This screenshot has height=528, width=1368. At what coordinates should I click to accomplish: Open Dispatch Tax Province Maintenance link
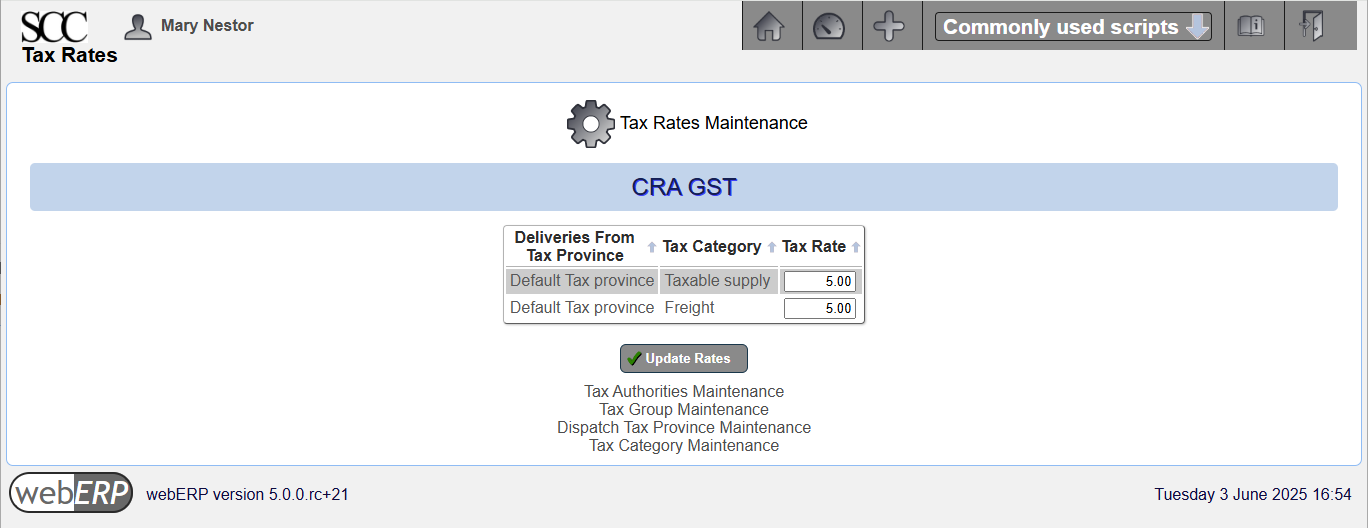coord(684,428)
